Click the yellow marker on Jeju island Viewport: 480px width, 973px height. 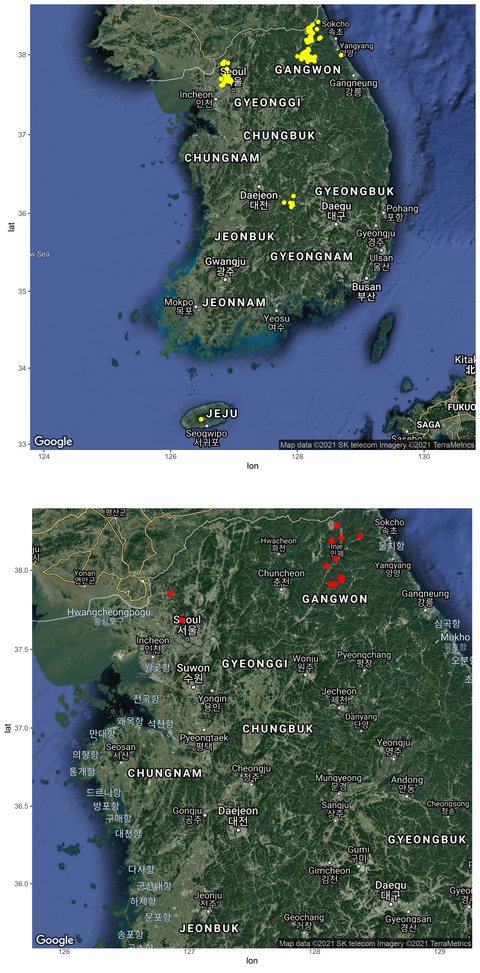pos(201,419)
